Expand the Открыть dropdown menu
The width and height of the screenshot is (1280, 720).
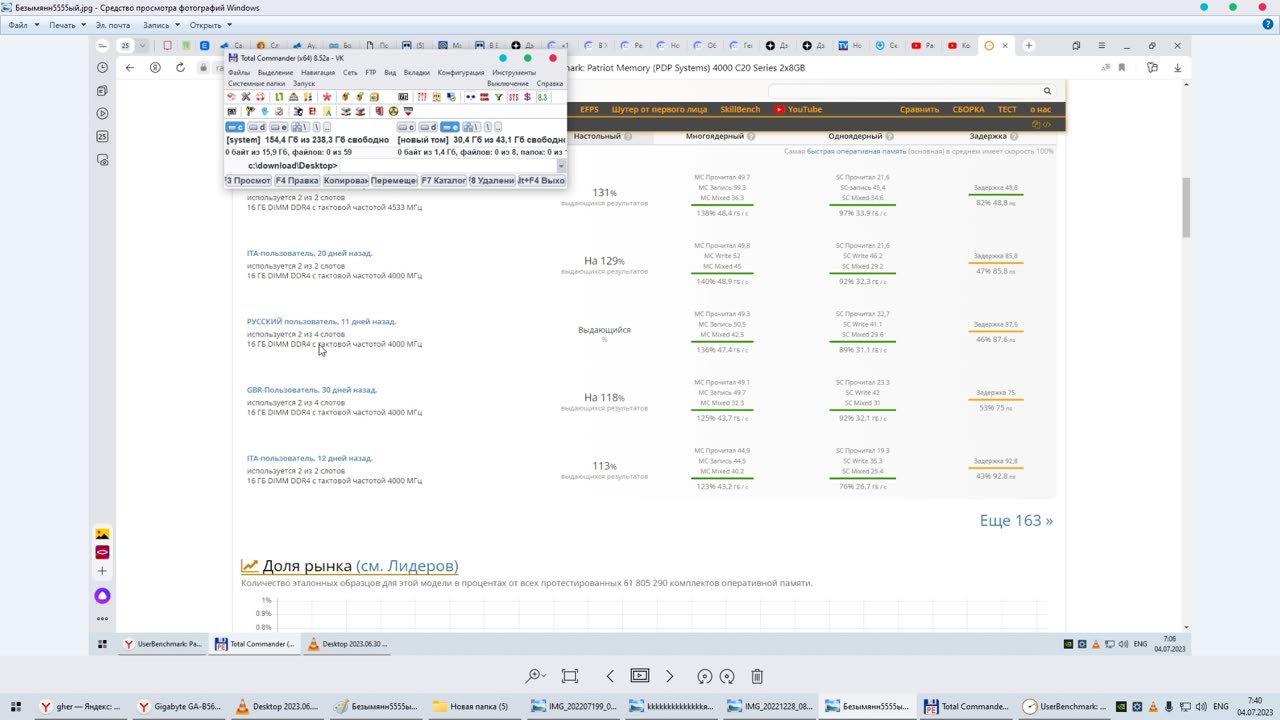209,25
